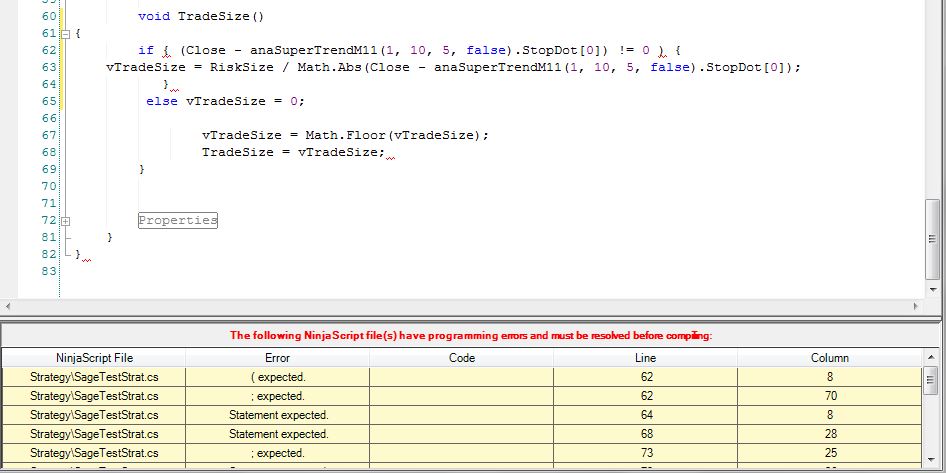Click the error list vertical scrollbar thumb
946x473 pixels.
pos(930,381)
